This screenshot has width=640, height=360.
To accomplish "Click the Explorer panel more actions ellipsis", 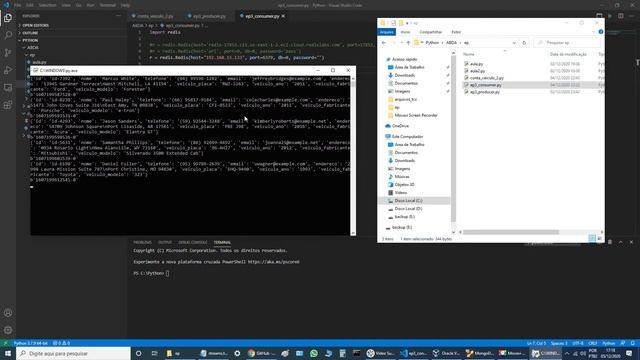I will pyautogui.click(x=118, y=16).
